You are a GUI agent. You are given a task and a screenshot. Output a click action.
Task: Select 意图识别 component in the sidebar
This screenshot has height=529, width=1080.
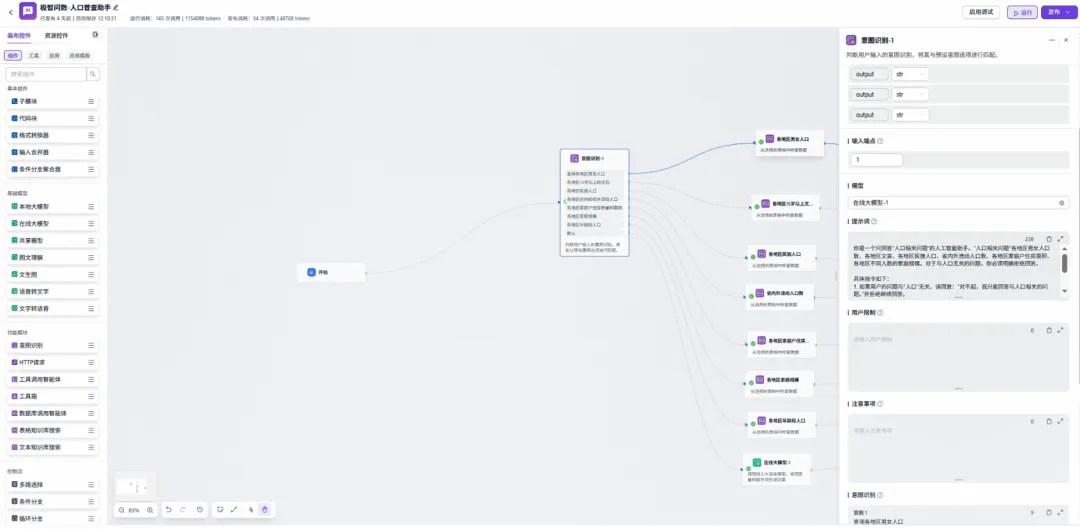(x=52, y=345)
